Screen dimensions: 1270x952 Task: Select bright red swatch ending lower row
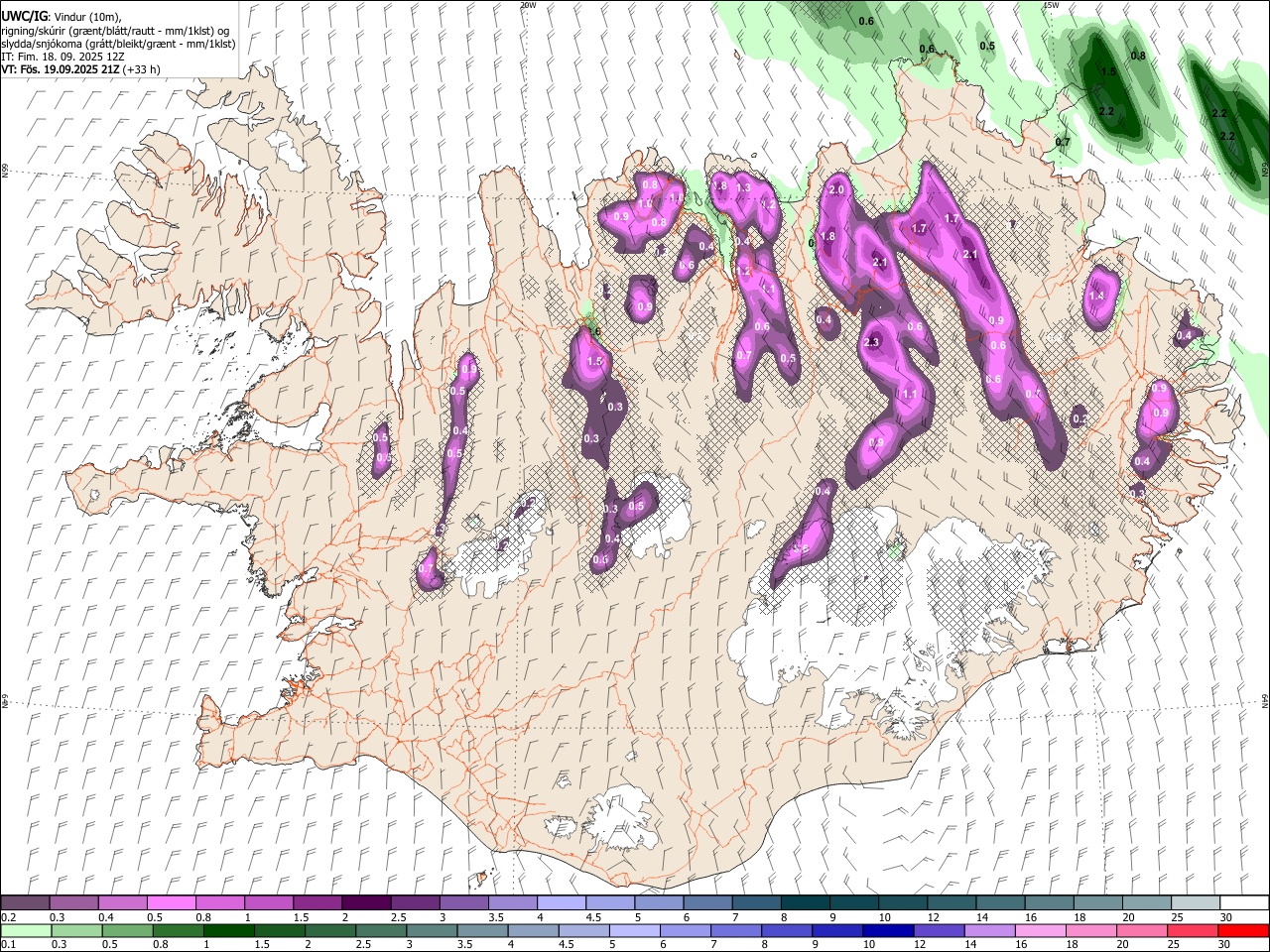(1243, 931)
